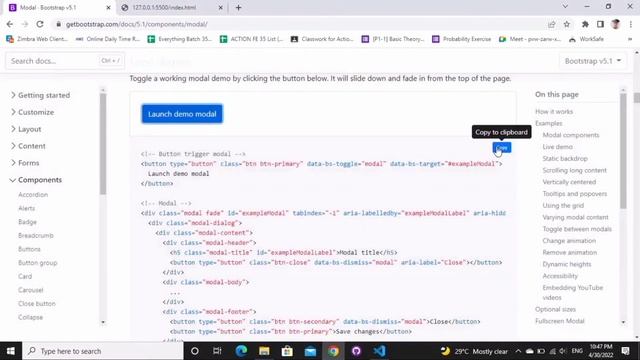Open the Card docs page
The width and height of the screenshot is (640, 360).
pyautogui.click(x=25, y=276)
